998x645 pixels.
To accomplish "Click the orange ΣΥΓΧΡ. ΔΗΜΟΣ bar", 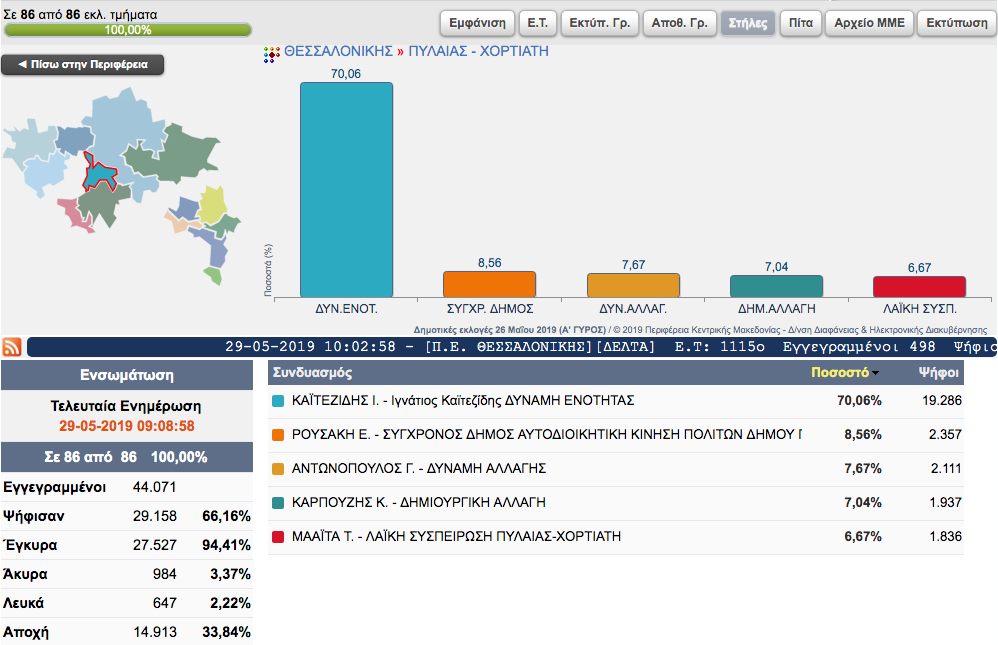I will tap(489, 284).
